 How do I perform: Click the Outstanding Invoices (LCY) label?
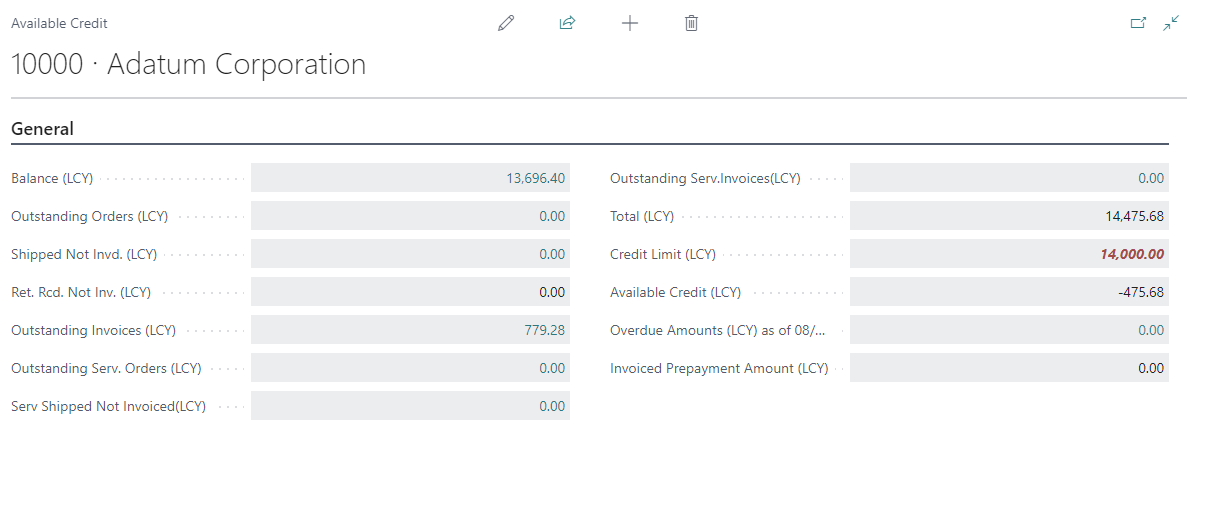point(93,330)
